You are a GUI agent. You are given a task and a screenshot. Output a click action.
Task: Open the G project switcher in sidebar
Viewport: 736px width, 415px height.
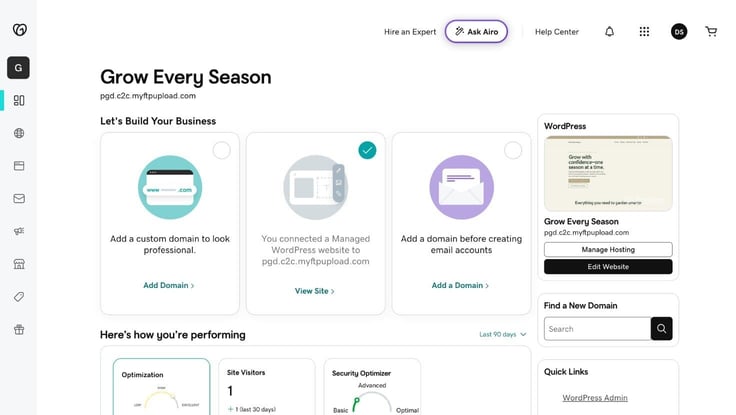(18, 68)
